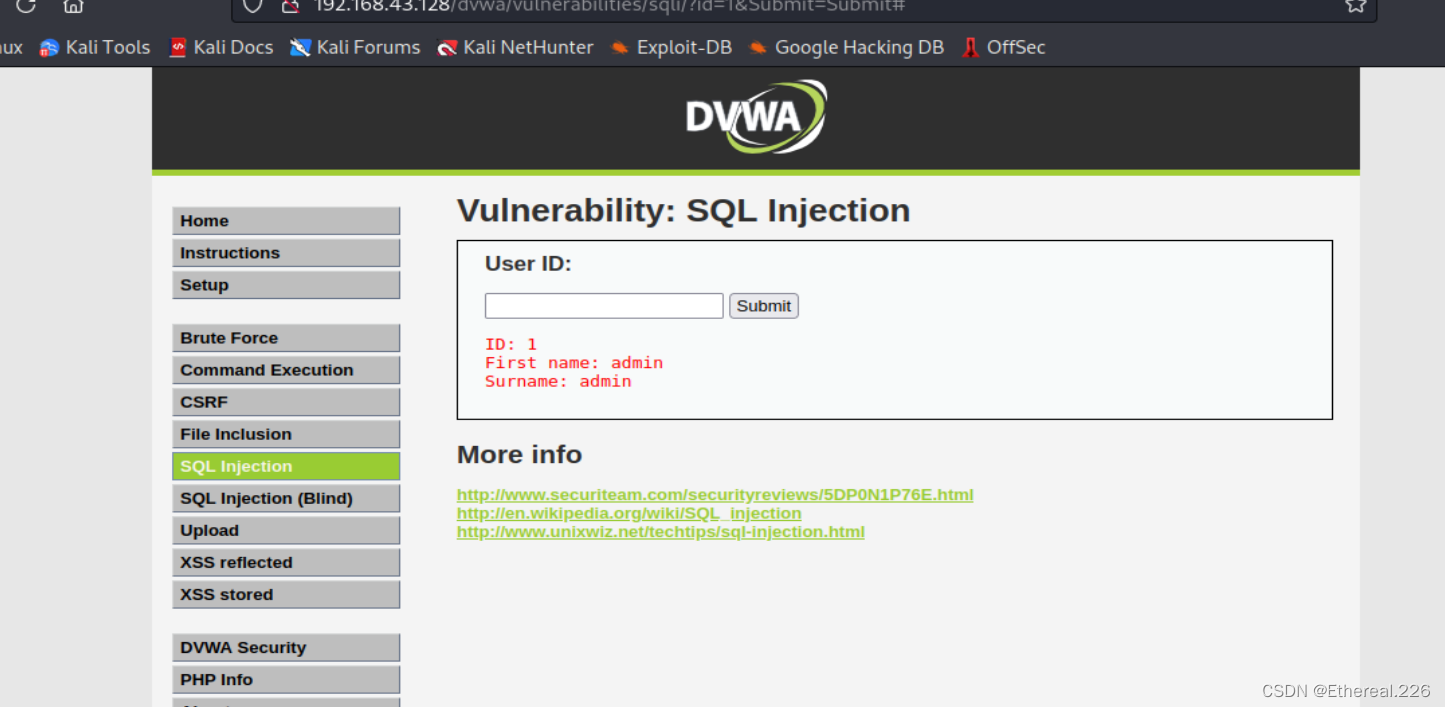Select the 'ID: 1' result text

[x=511, y=344]
